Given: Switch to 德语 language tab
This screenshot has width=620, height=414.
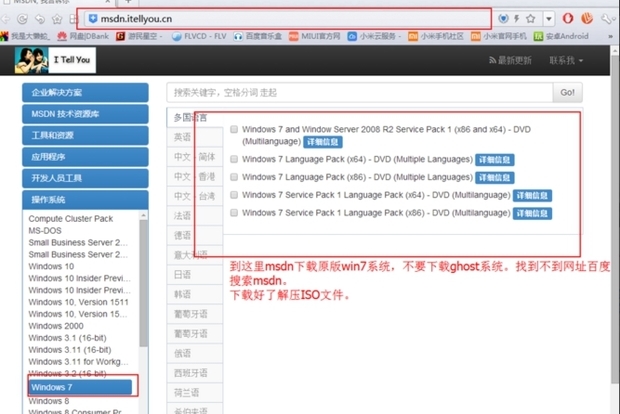Looking at the screenshot, I should pyautogui.click(x=195, y=236).
